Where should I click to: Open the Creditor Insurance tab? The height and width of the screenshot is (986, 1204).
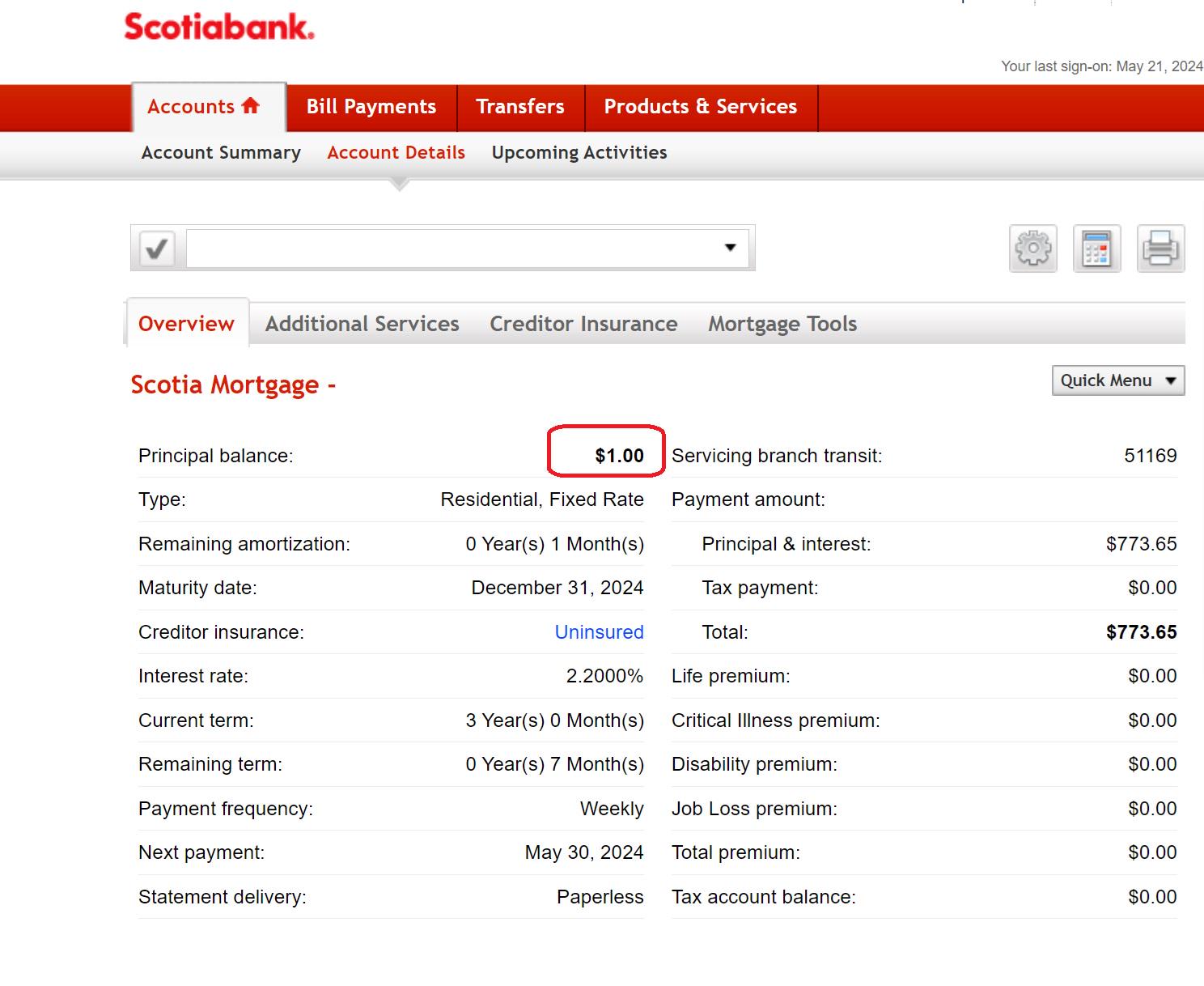(583, 324)
